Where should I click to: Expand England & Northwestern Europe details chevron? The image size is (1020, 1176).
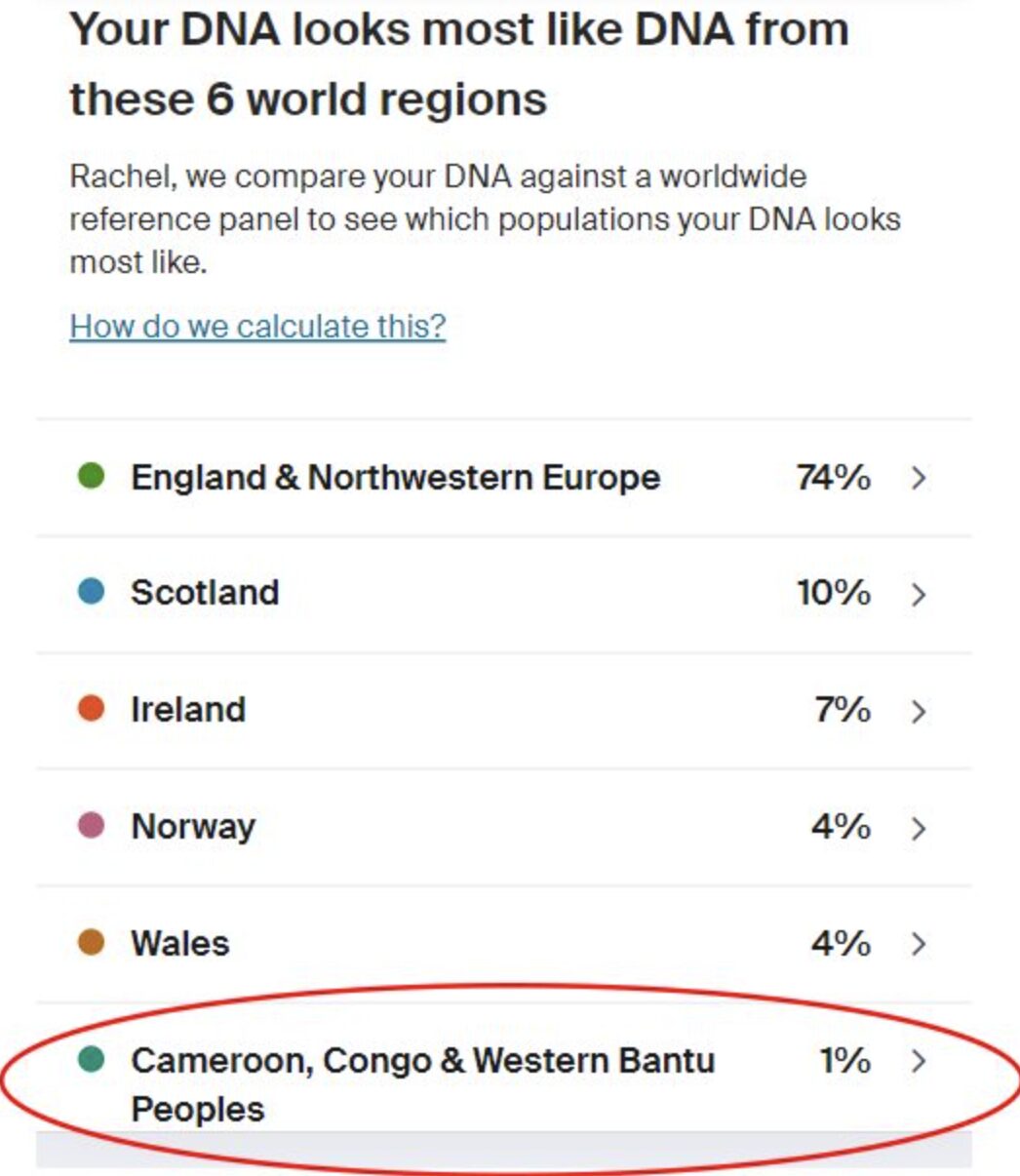(919, 478)
